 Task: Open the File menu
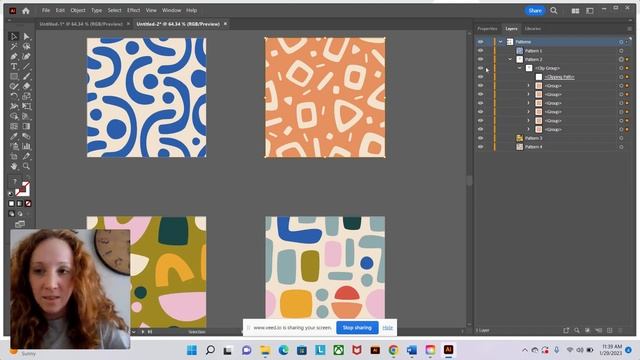pos(46,11)
